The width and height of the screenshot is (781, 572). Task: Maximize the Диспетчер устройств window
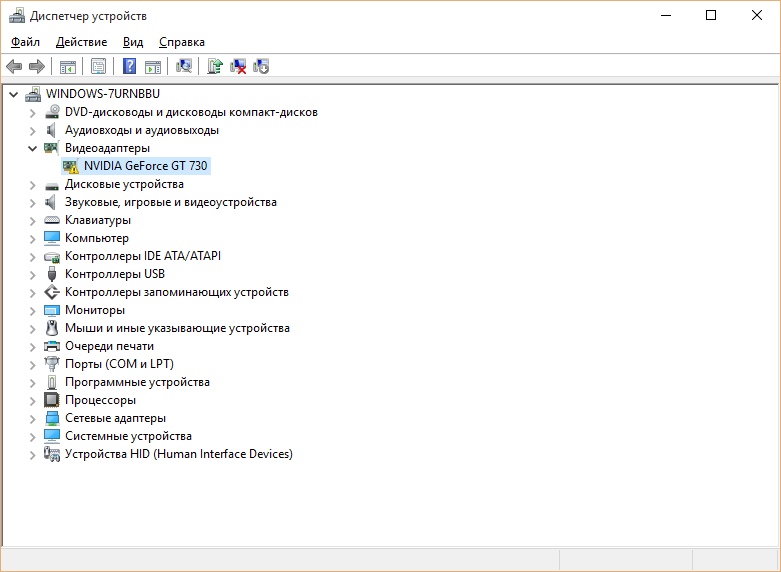point(711,15)
